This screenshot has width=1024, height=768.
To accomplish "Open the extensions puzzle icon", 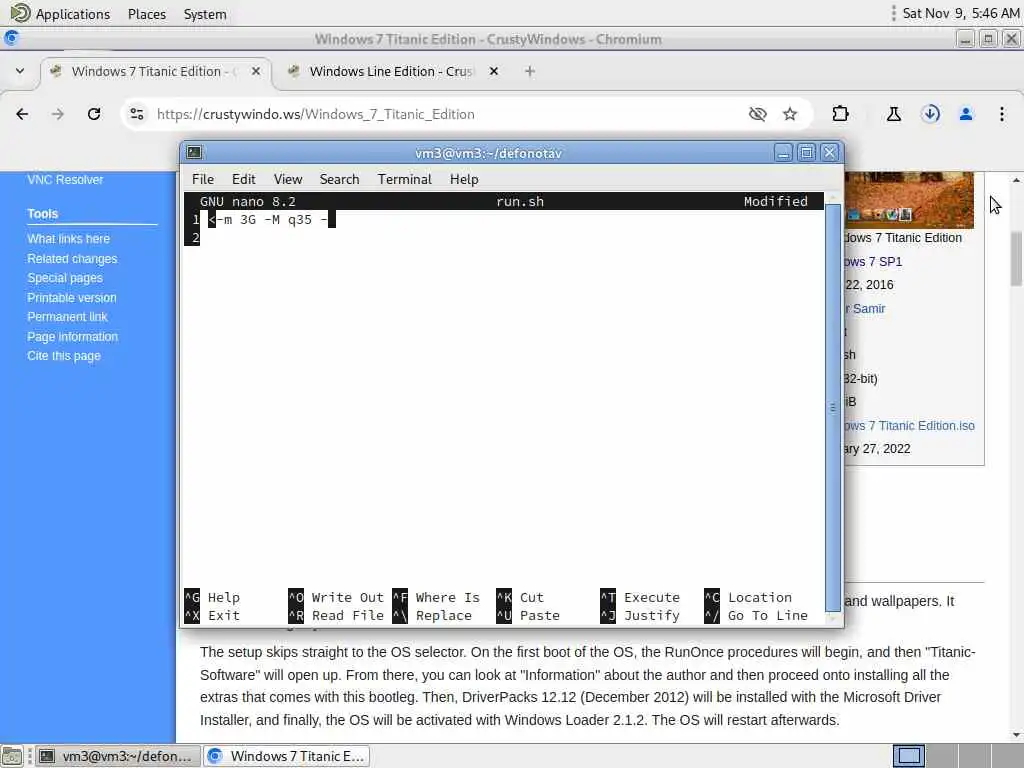I will (x=840, y=114).
